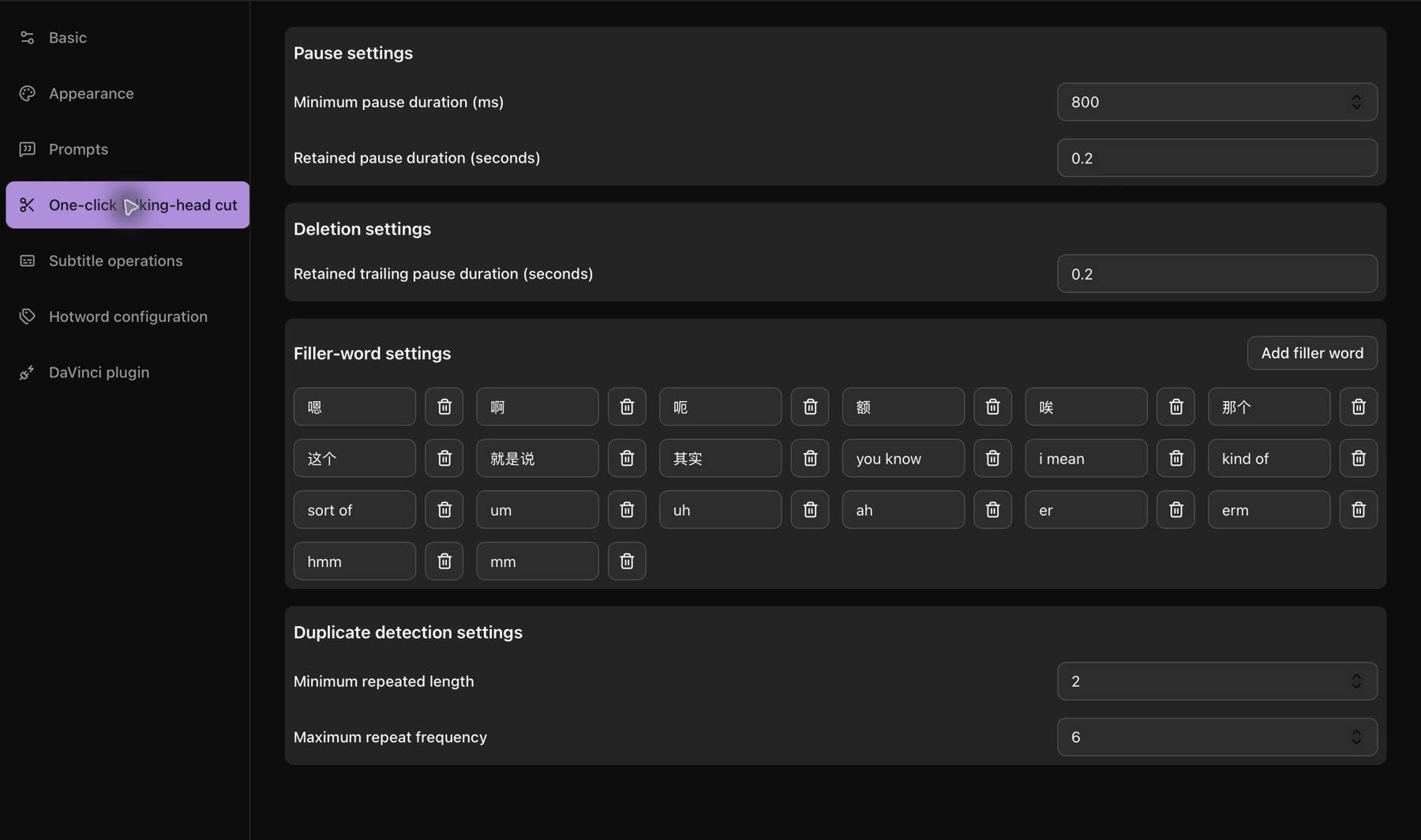Viewport: 1421px width, 840px height.
Task: Edit the 'sort of' filler word field
Action: (x=354, y=509)
